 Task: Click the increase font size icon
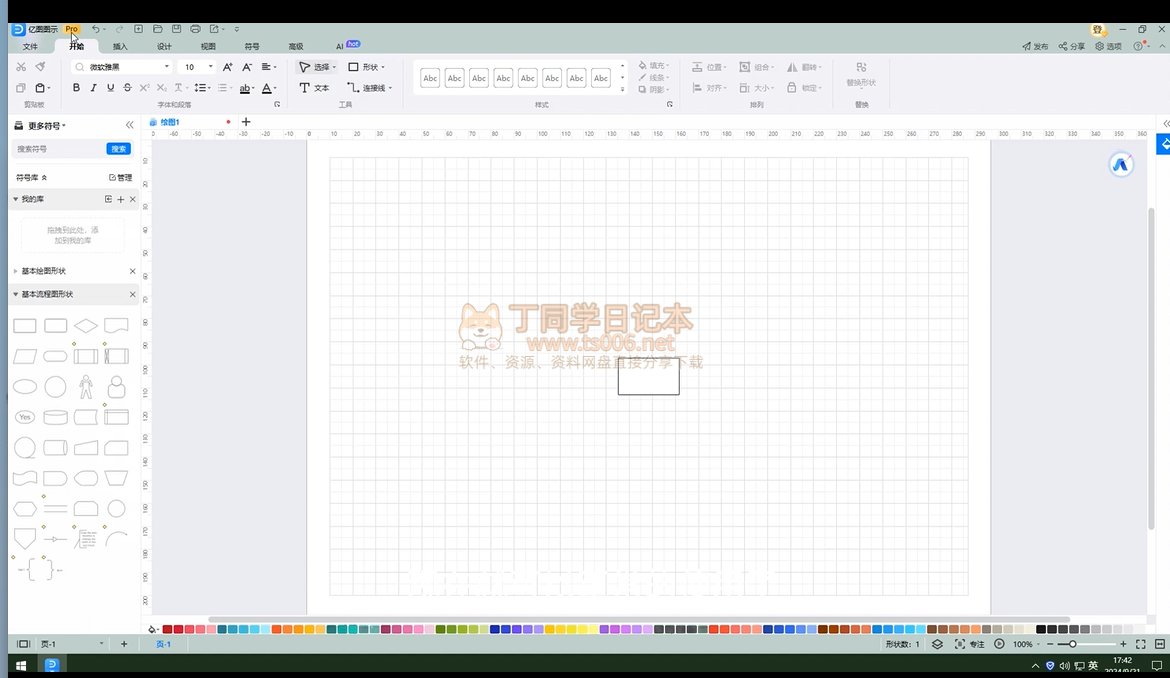point(227,67)
